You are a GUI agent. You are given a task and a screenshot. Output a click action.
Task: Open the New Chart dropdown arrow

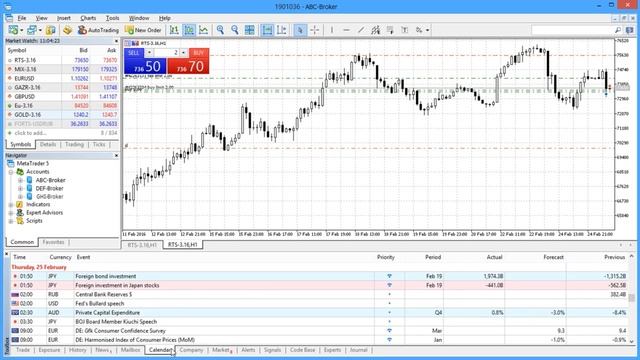point(21,30)
